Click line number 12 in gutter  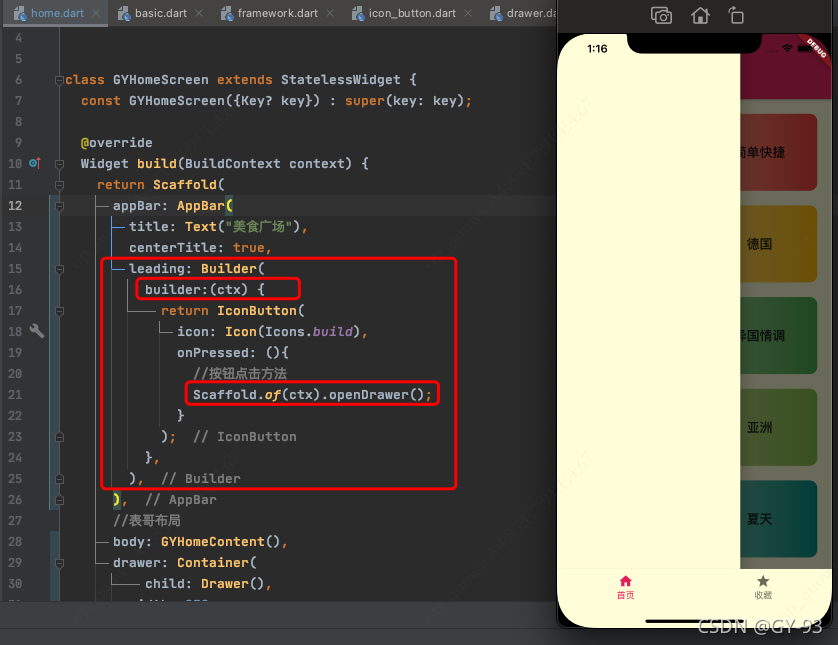pyautogui.click(x=15, y=206)
